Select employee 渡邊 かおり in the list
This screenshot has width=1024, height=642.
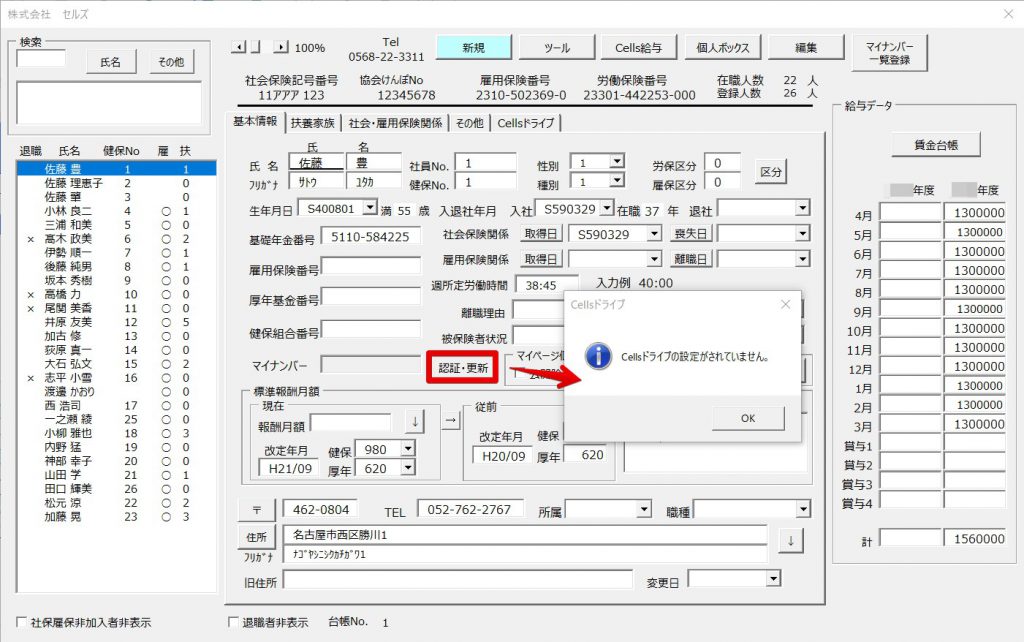pos(116,391)
